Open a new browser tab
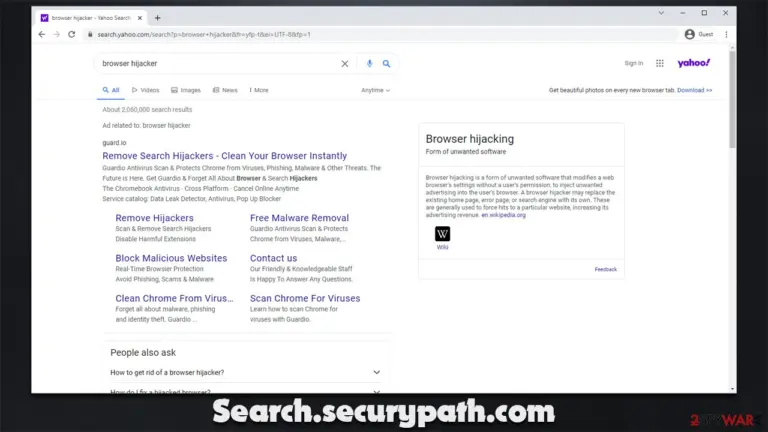The image size is (768, 432). (x=157, y=18)
